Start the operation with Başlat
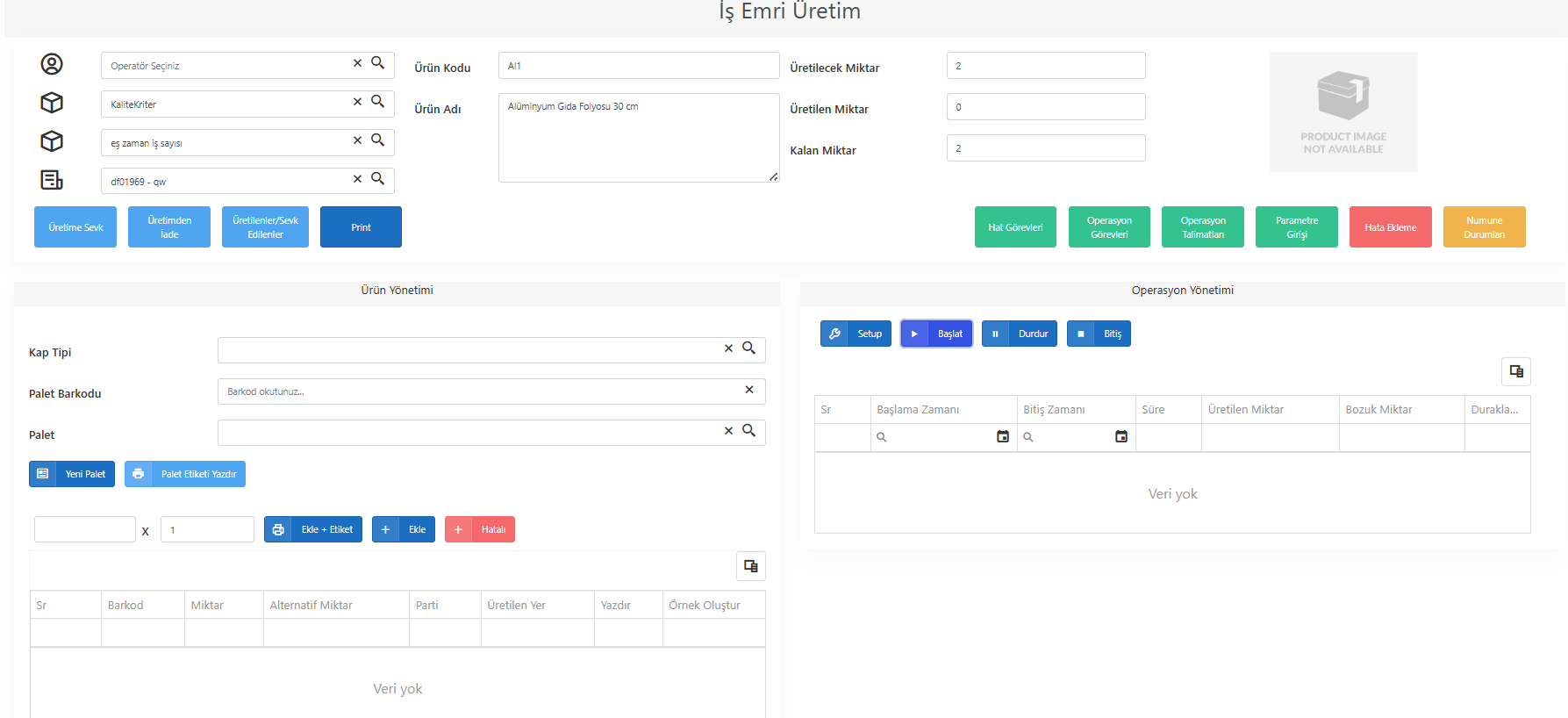Screen dimensions: 1568x718 click(936, 334)
